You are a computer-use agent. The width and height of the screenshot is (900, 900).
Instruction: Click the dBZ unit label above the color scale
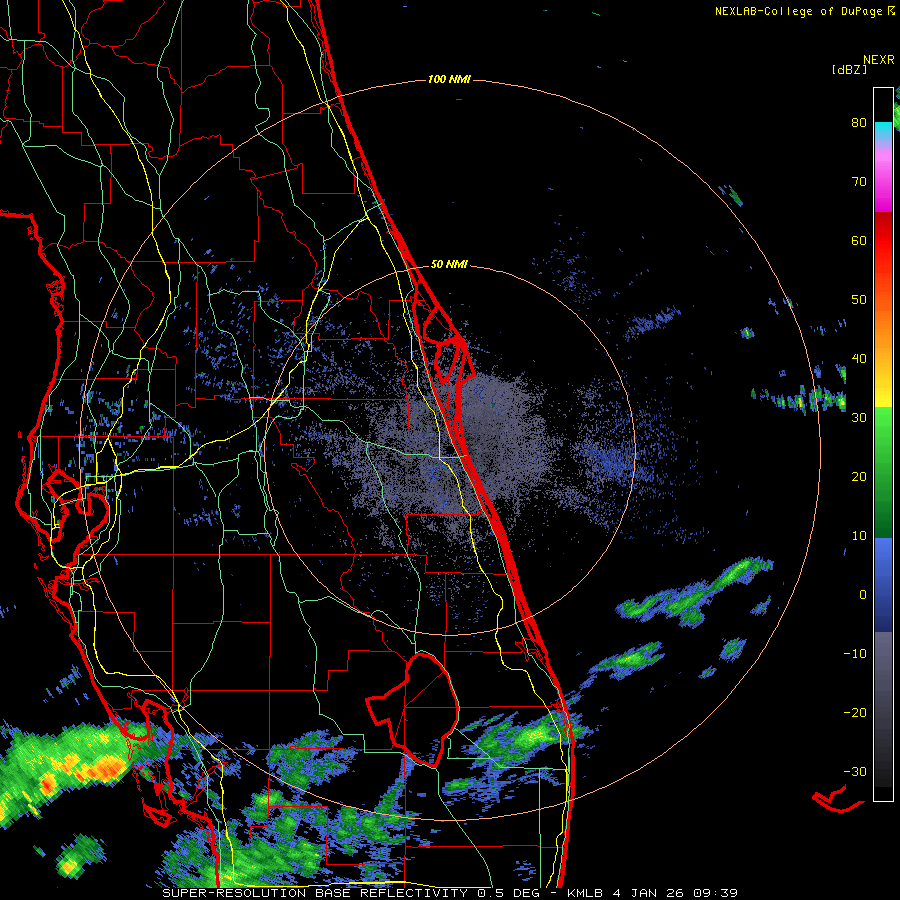pyautogui.click(x=849, y=69)
